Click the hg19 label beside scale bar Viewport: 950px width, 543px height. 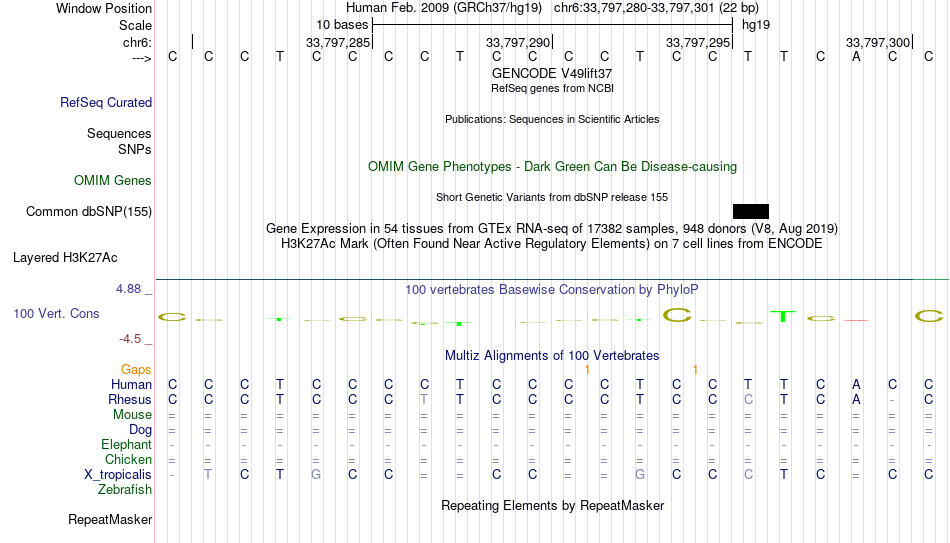pyautogui.click(x=756, y=25)
